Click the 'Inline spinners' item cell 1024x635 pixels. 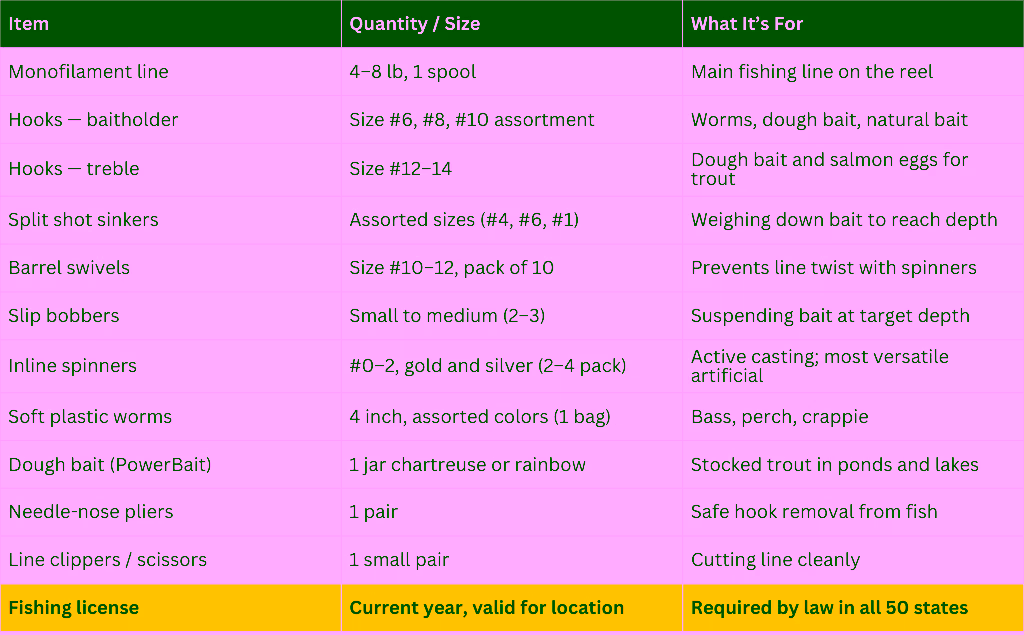tap(72, 366)
